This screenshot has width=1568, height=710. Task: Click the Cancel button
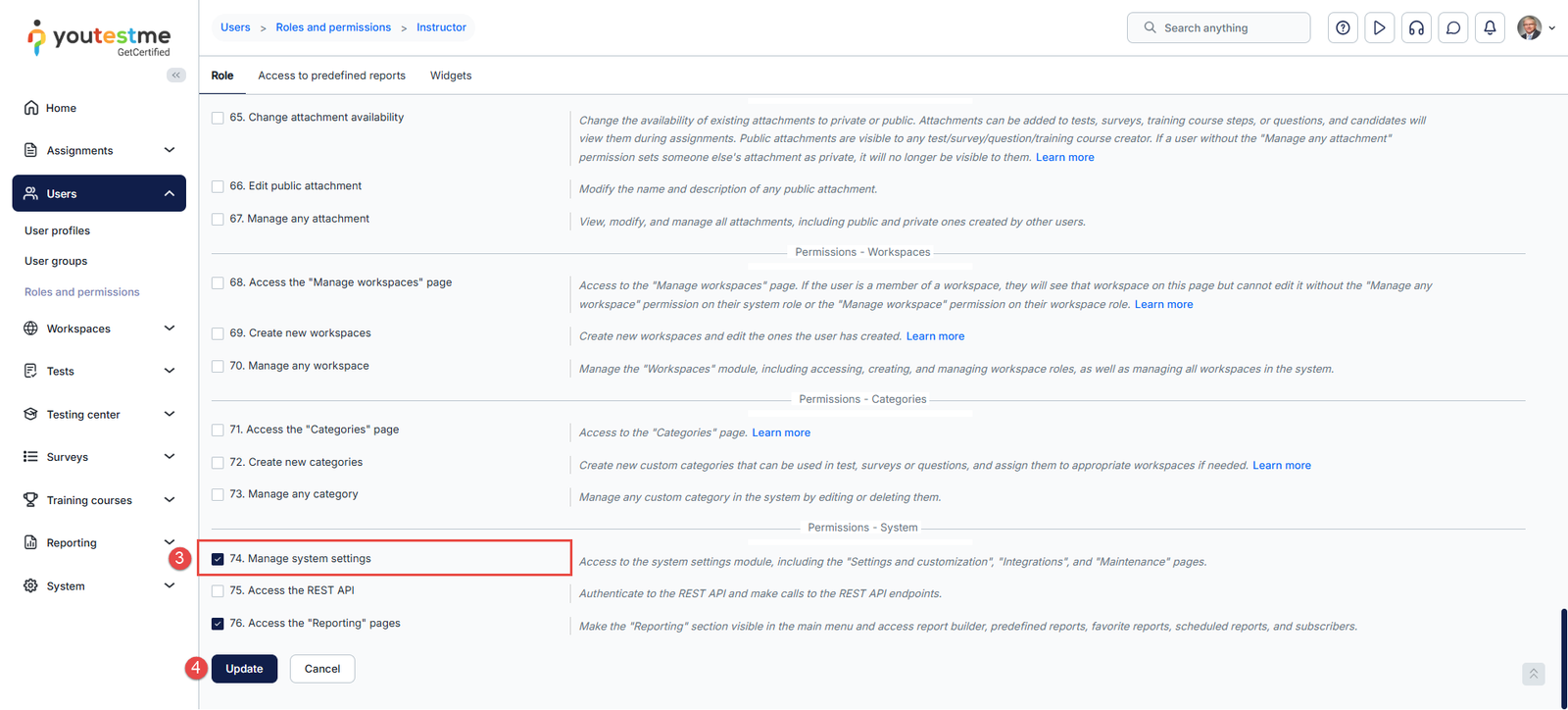point(322,669)
